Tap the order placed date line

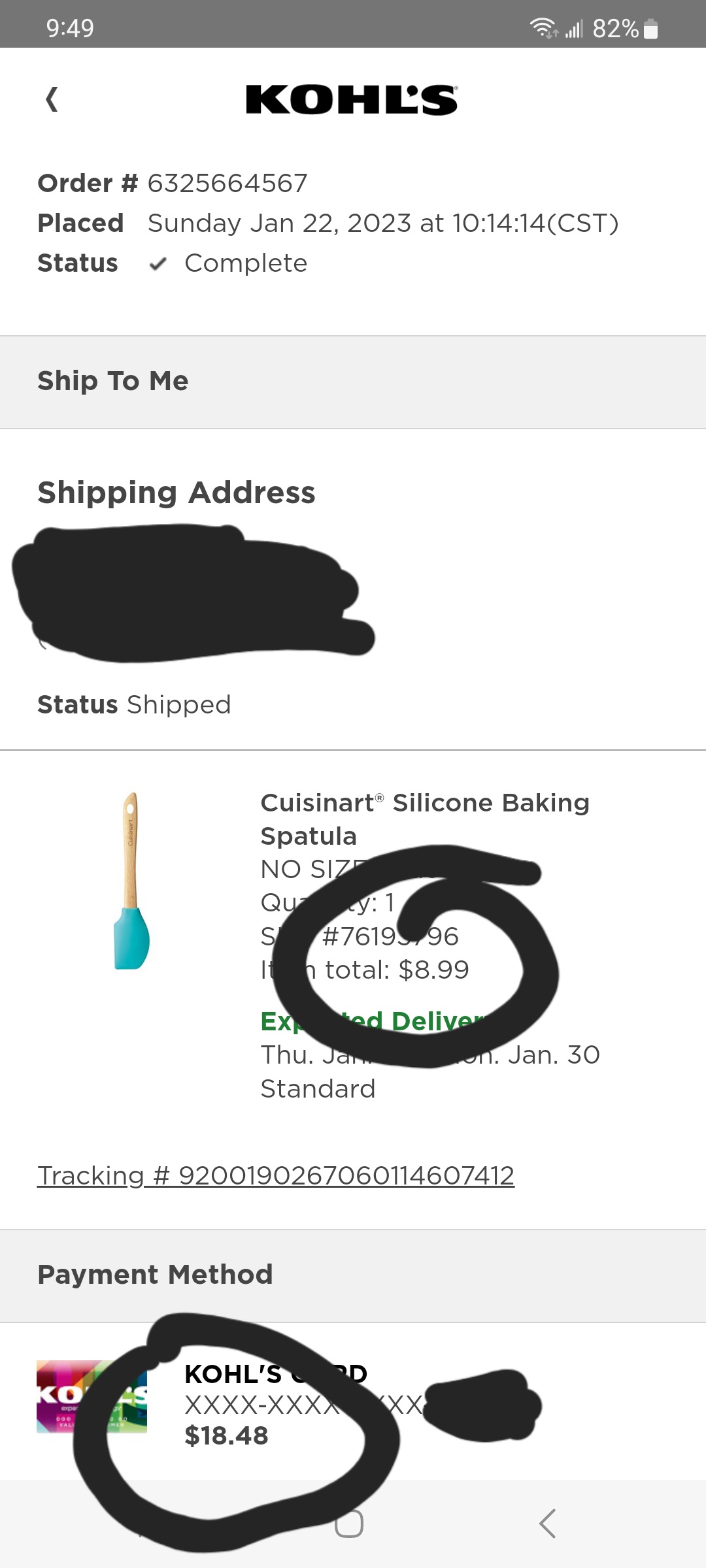pos(382,223)
